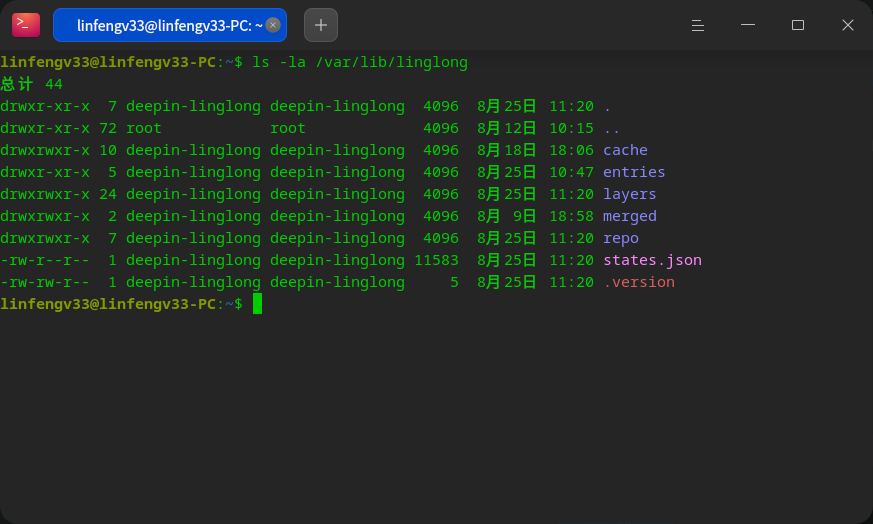The height and width of the screenshot is (524, 873).
Task: Click the link count '72' on root row
Action: coord(108,128)
